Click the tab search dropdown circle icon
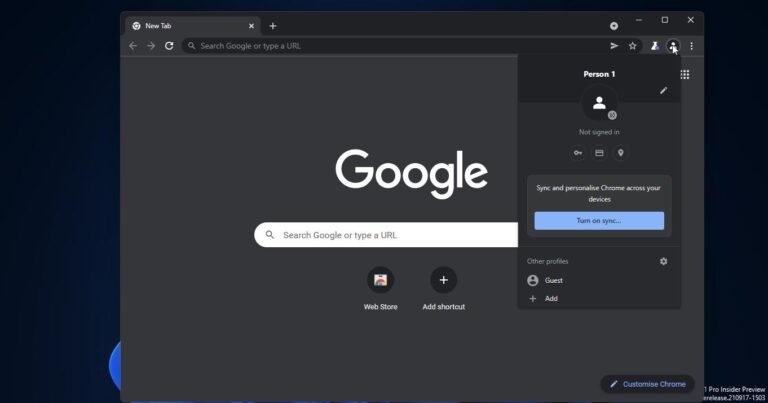 [614, 25]
